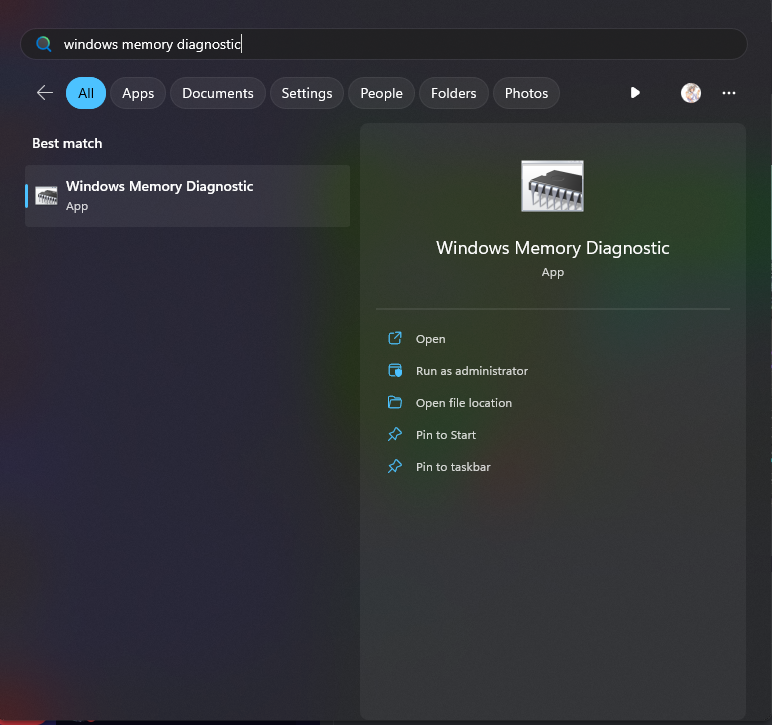Click the Pin to Start pin icon
This screenshot has width=772, height=725.
pos(395,435)
